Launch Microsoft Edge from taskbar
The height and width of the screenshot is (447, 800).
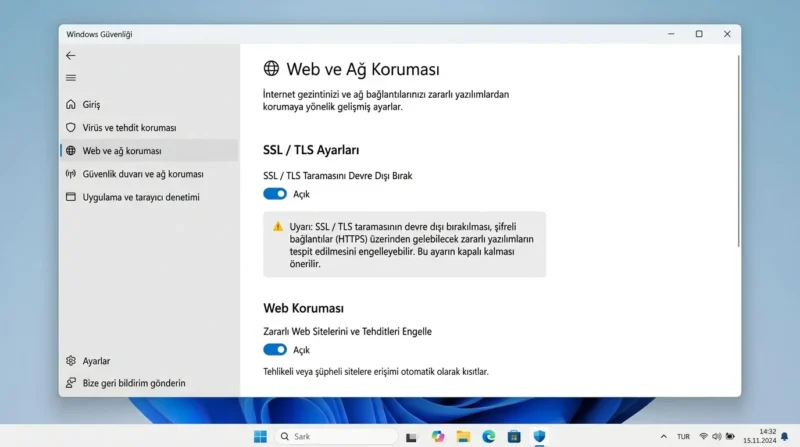coord(489,436)
